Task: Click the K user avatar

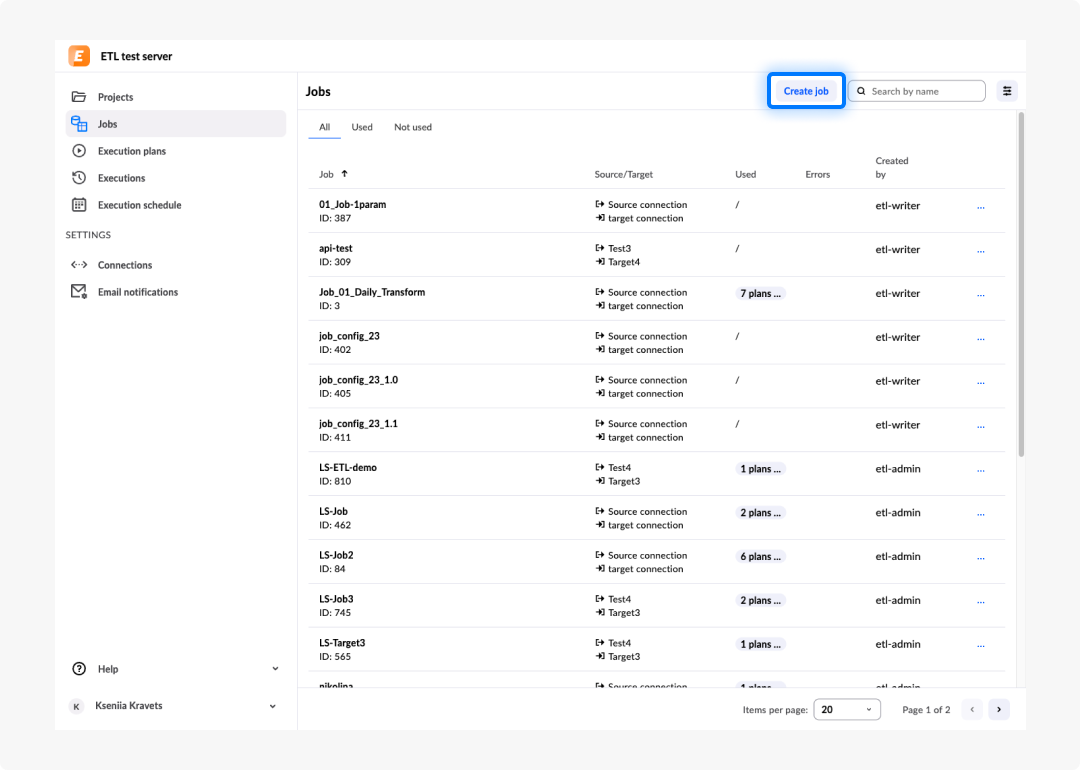Action: (76, 706)
